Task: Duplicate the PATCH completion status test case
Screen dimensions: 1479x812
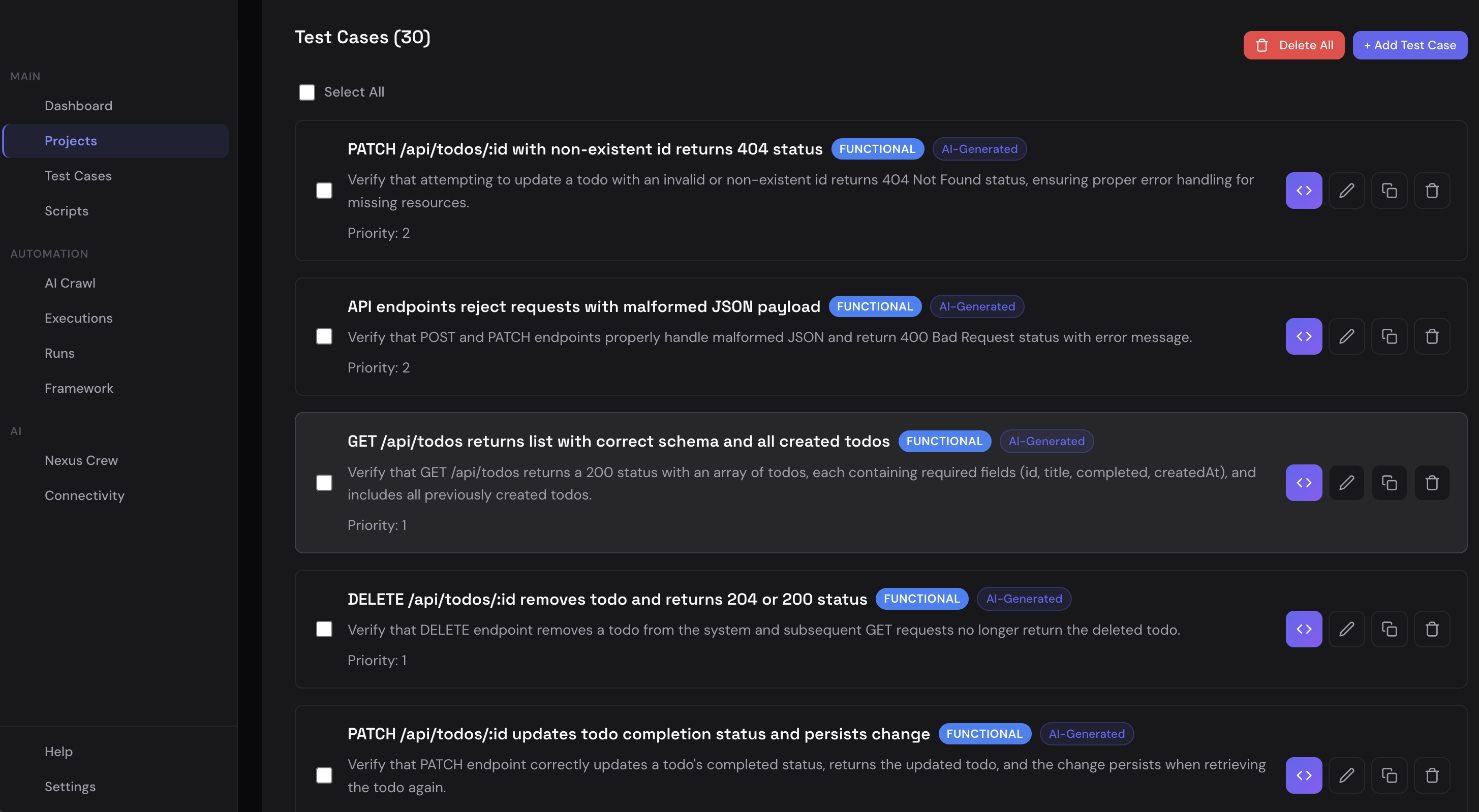Action: pos(1389,775)
